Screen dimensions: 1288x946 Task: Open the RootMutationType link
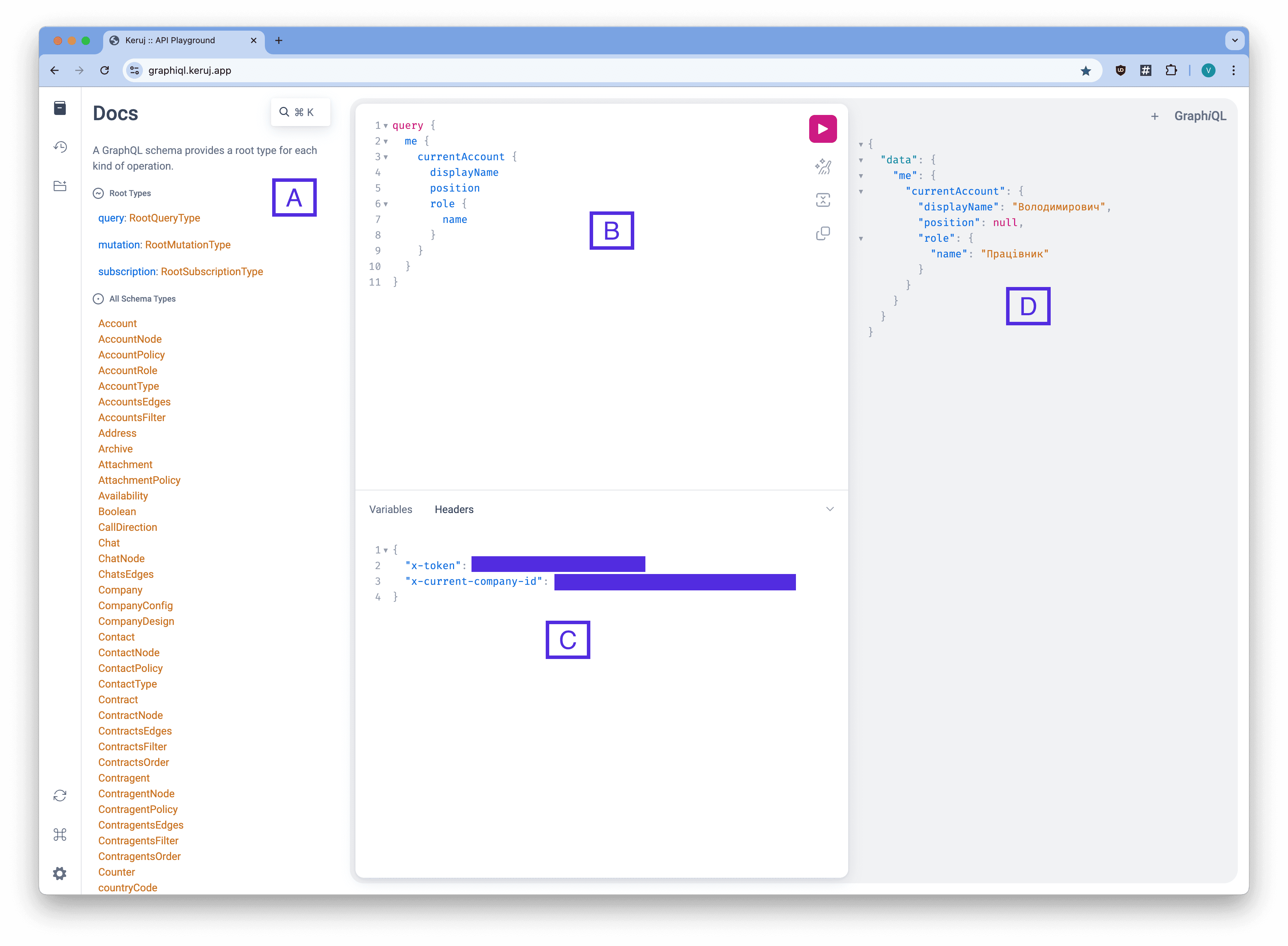(x=187, y=245)
